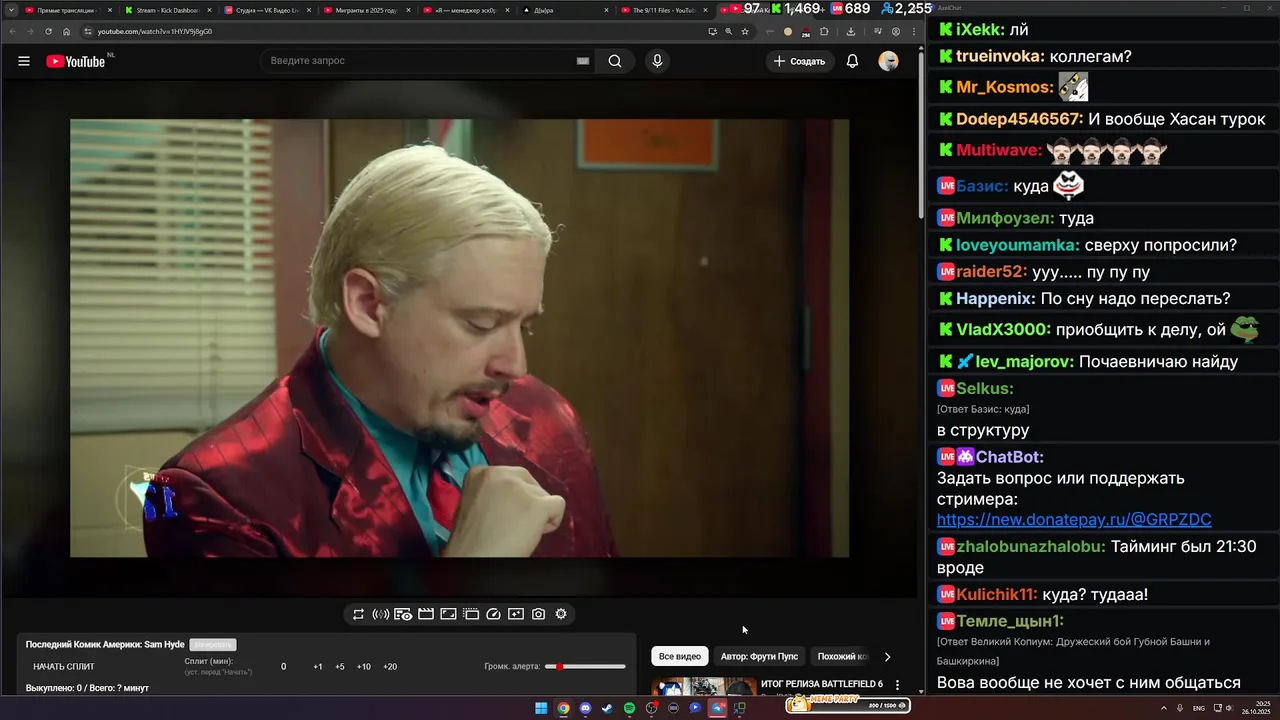Viewport: 1280px width, 720px height.
Task: Enable loop from the player toolbar
Action: point(358,614)
